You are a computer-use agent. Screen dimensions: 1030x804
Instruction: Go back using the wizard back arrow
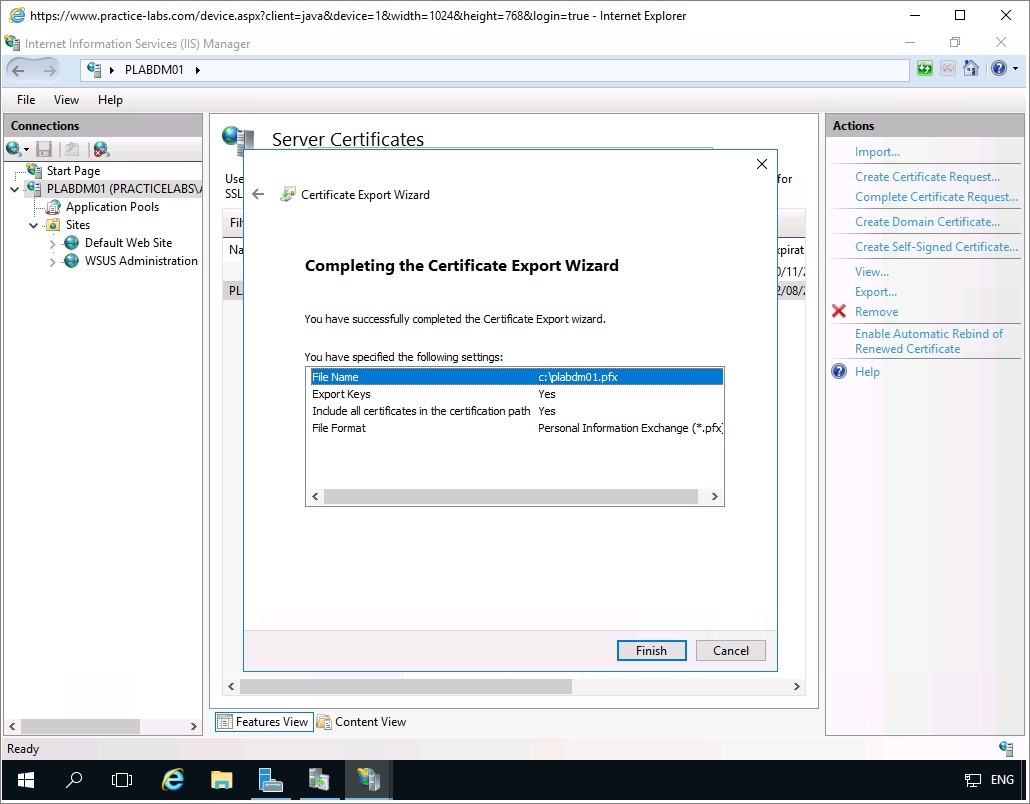tap(258, 195)
